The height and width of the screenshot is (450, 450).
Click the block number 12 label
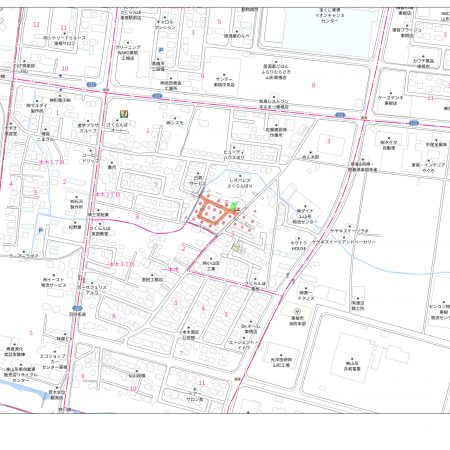[36, 24]
